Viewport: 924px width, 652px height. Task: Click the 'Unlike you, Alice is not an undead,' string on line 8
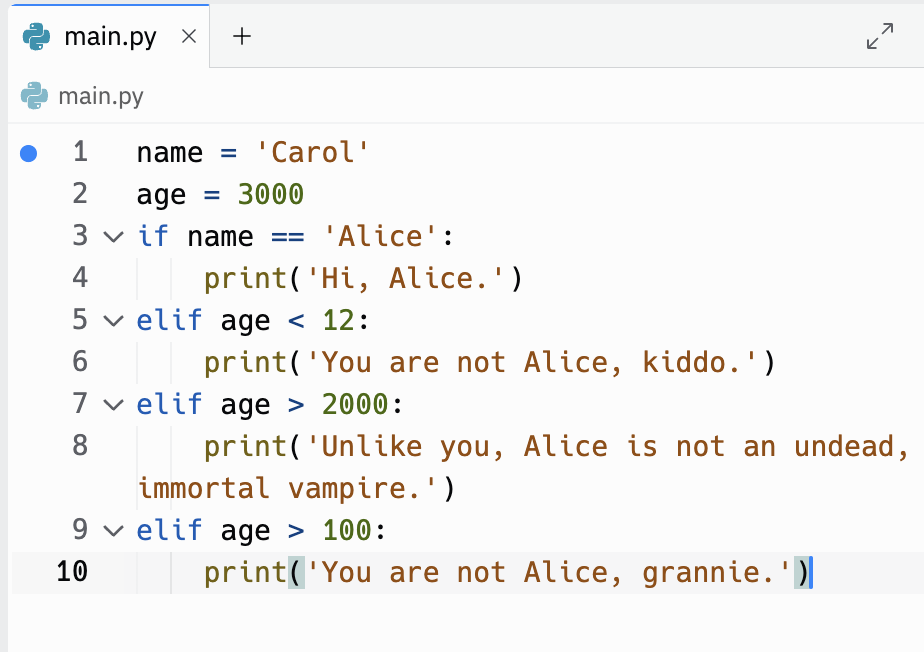coord(608,447)
